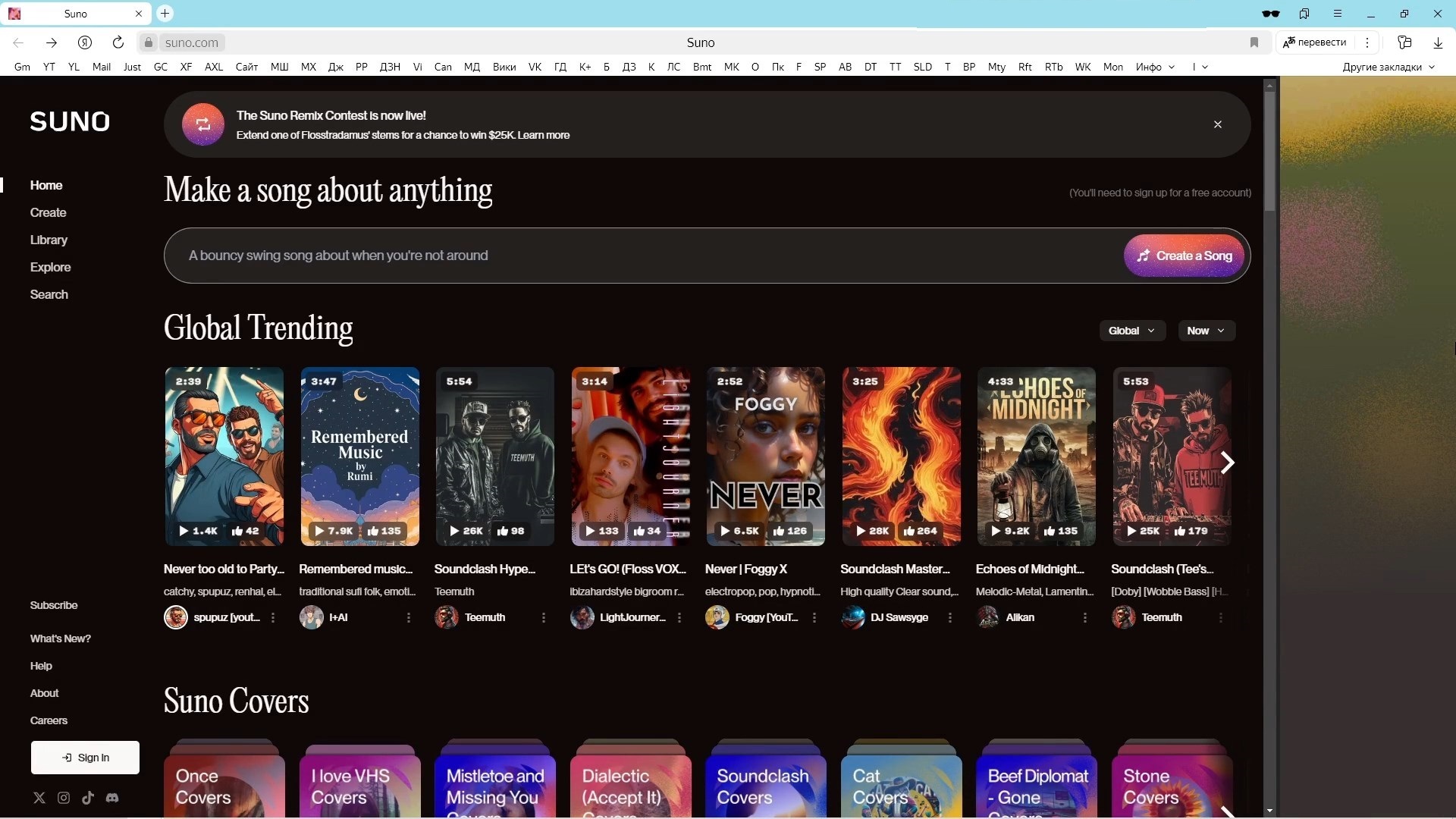Image resolution: width=1456 pixels, height=819 pixels.
Task: Play the Soundclash Master song
Action: (872, 531)
